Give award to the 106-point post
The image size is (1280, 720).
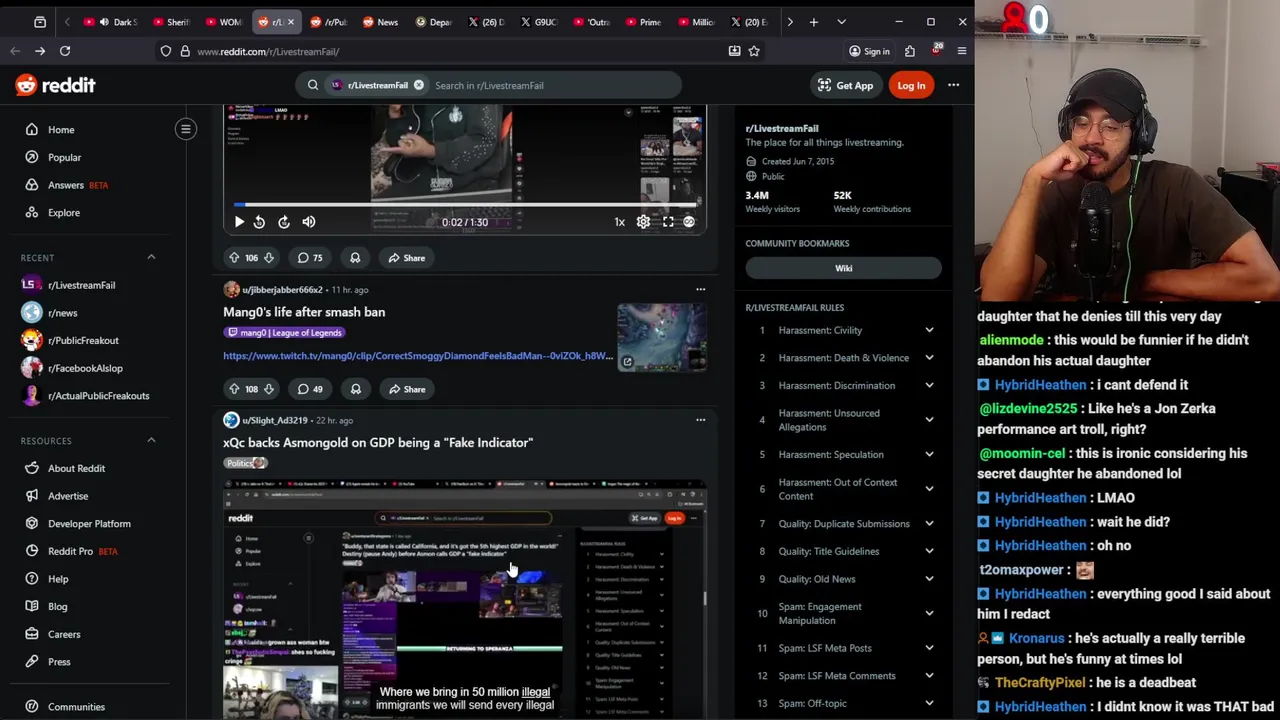point(355,258)
